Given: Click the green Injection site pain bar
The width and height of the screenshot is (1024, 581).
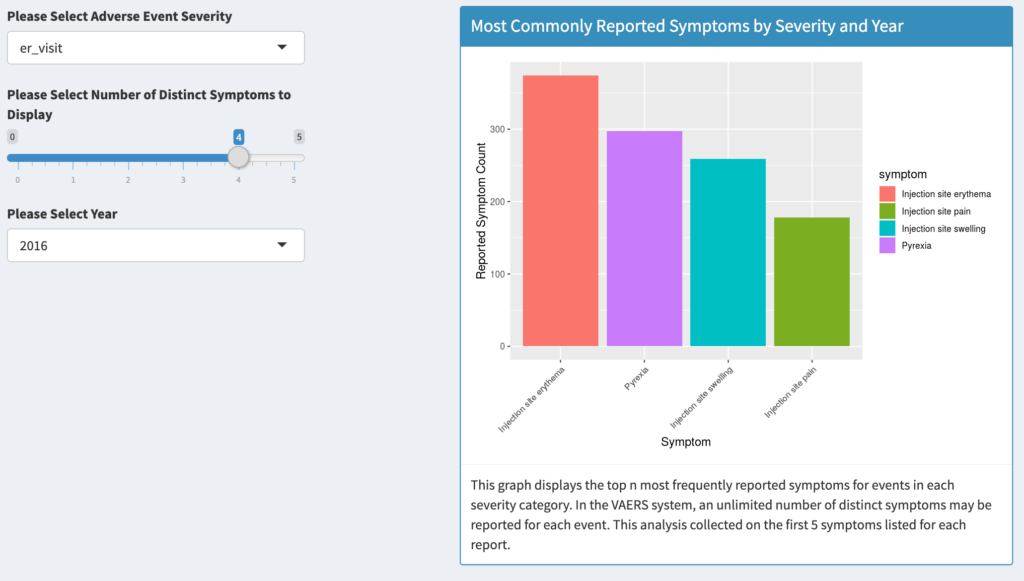Looking at the screenshot, I should [812, 282].
